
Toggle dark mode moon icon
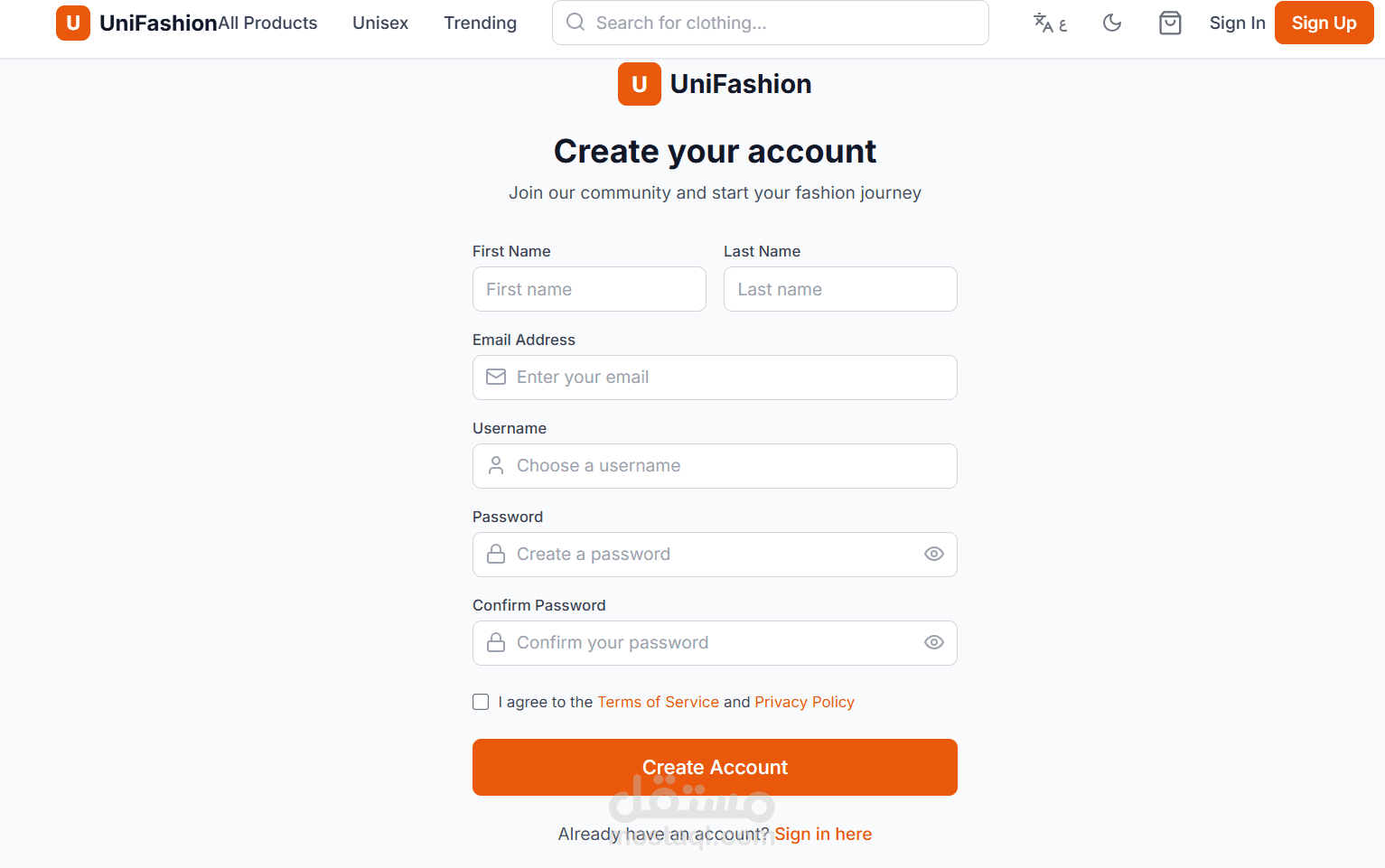[x=1112, y=23]
